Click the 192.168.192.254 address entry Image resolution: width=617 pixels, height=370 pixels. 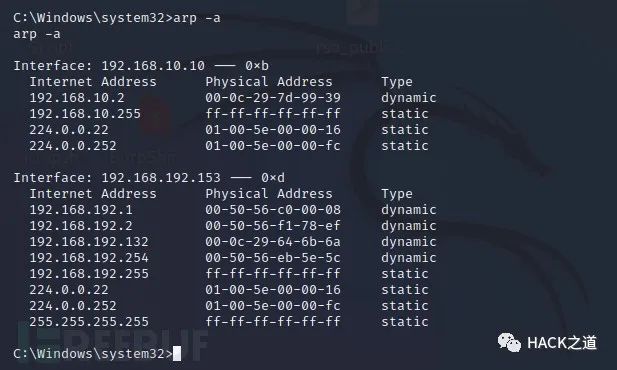coord(89,258)
